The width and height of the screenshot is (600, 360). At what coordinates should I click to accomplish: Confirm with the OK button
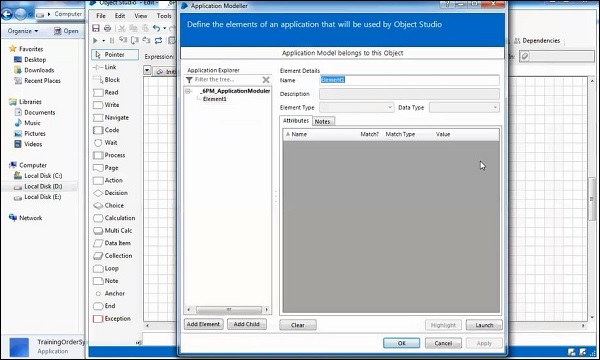401,343
